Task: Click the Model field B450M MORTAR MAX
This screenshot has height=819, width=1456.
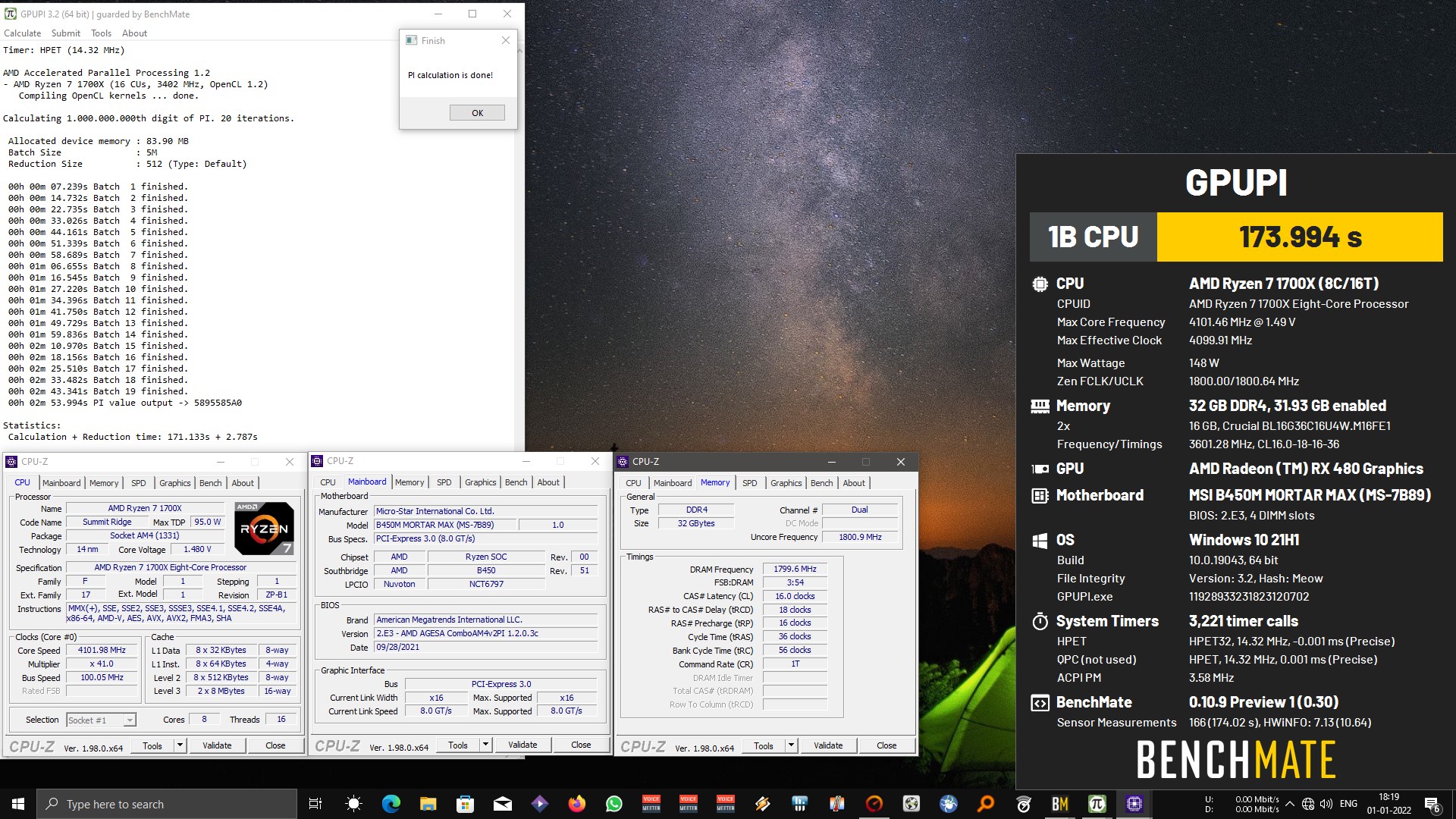Action: pyautogui.click(x=446, y=525)
